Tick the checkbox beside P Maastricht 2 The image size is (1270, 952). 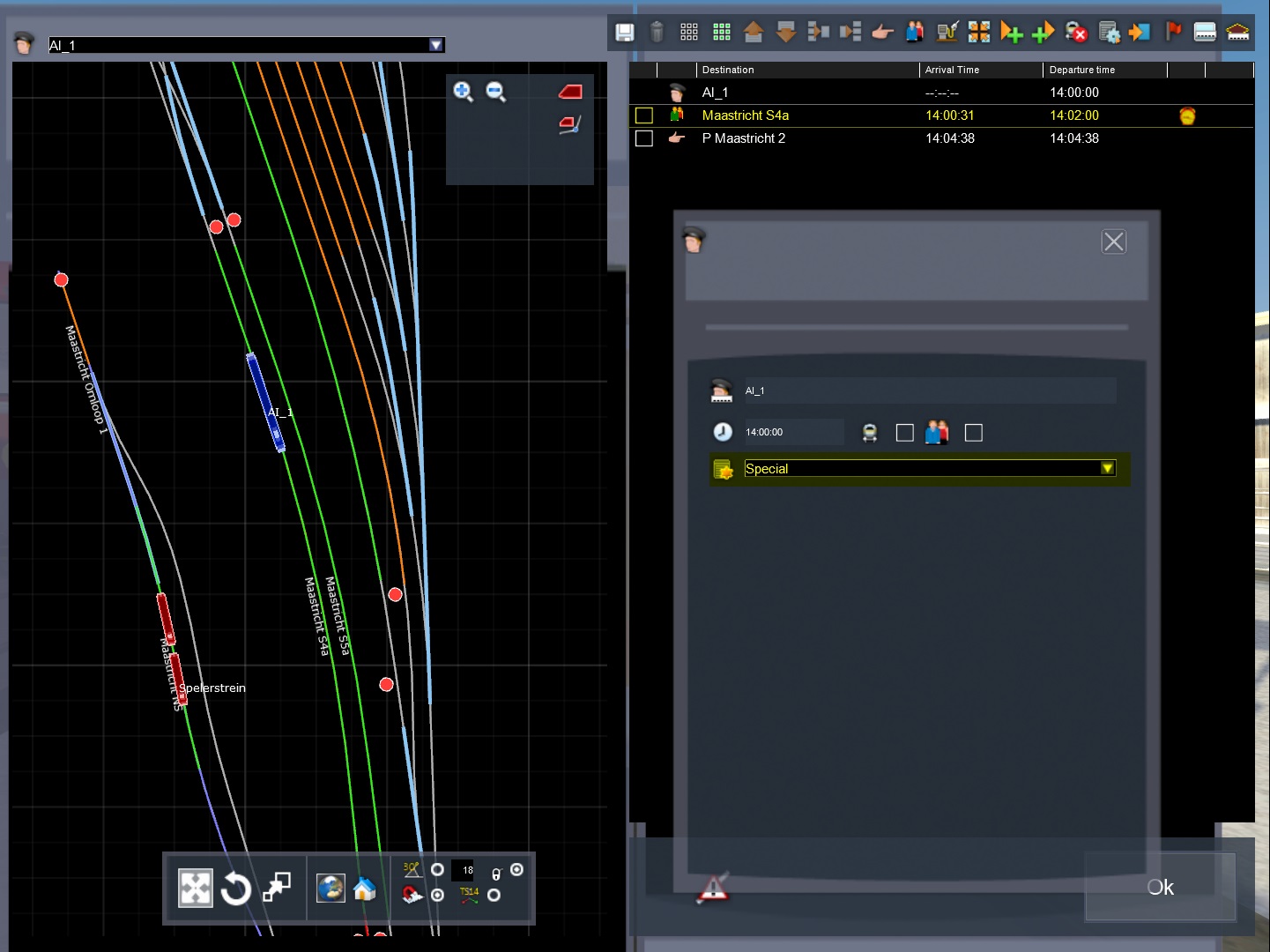coord(644,138)
